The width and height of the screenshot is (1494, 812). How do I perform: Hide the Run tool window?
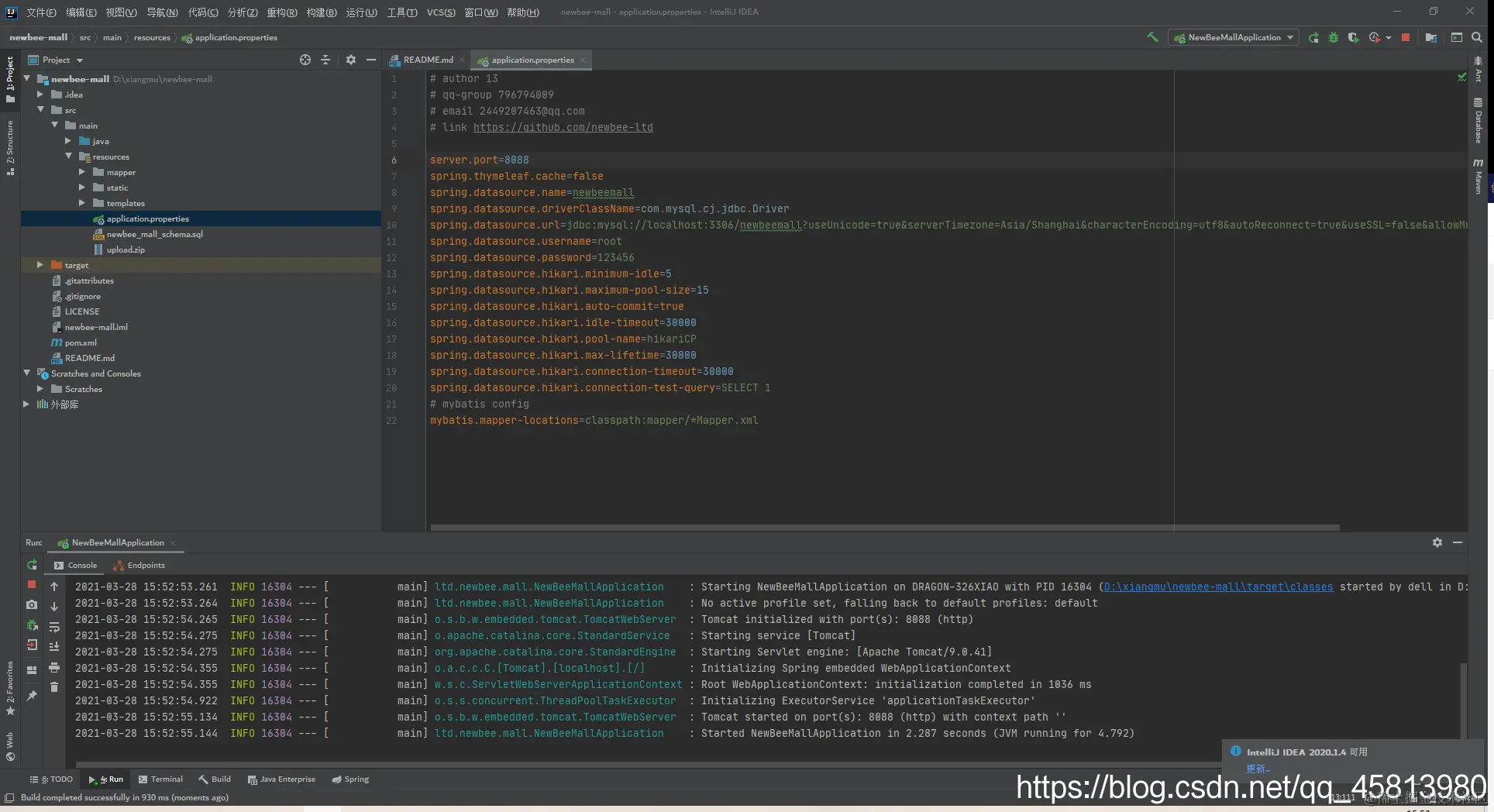pos(1458,542)
